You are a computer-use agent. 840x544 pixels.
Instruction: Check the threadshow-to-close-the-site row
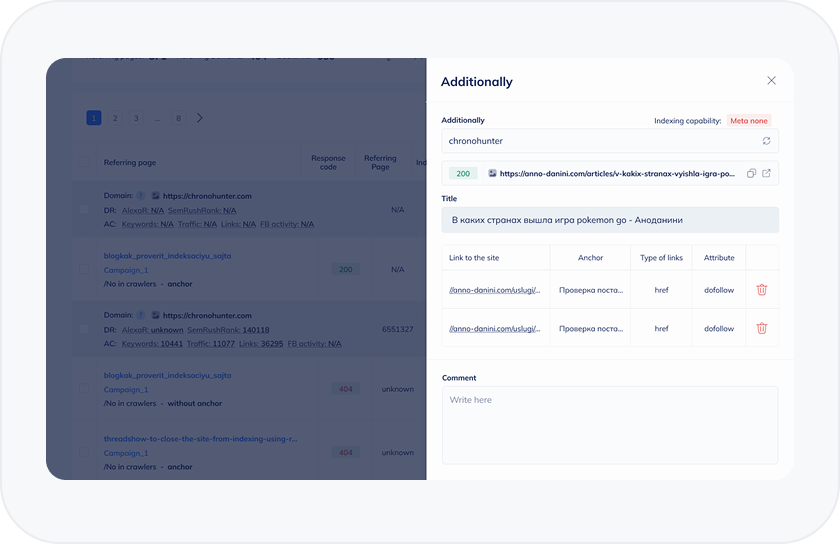(84, 452)
